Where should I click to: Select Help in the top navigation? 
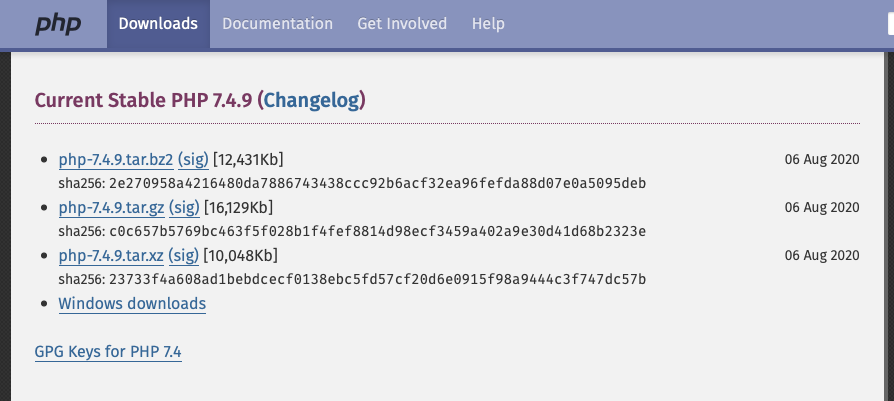point(488,24)
